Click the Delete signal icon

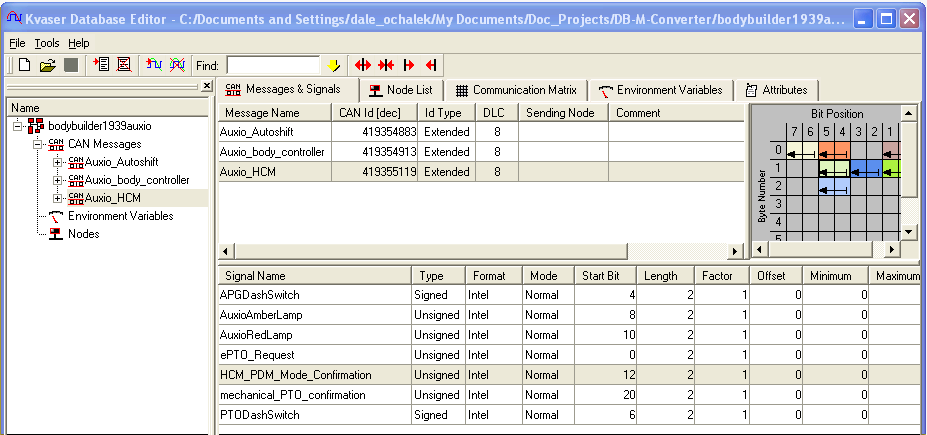pos(177,65)
